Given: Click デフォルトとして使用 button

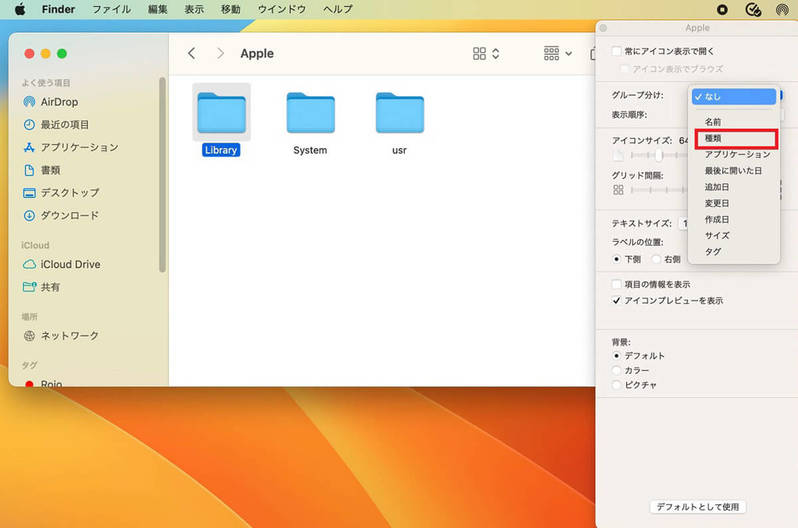Looking at the screenshot, I should 697,507.
